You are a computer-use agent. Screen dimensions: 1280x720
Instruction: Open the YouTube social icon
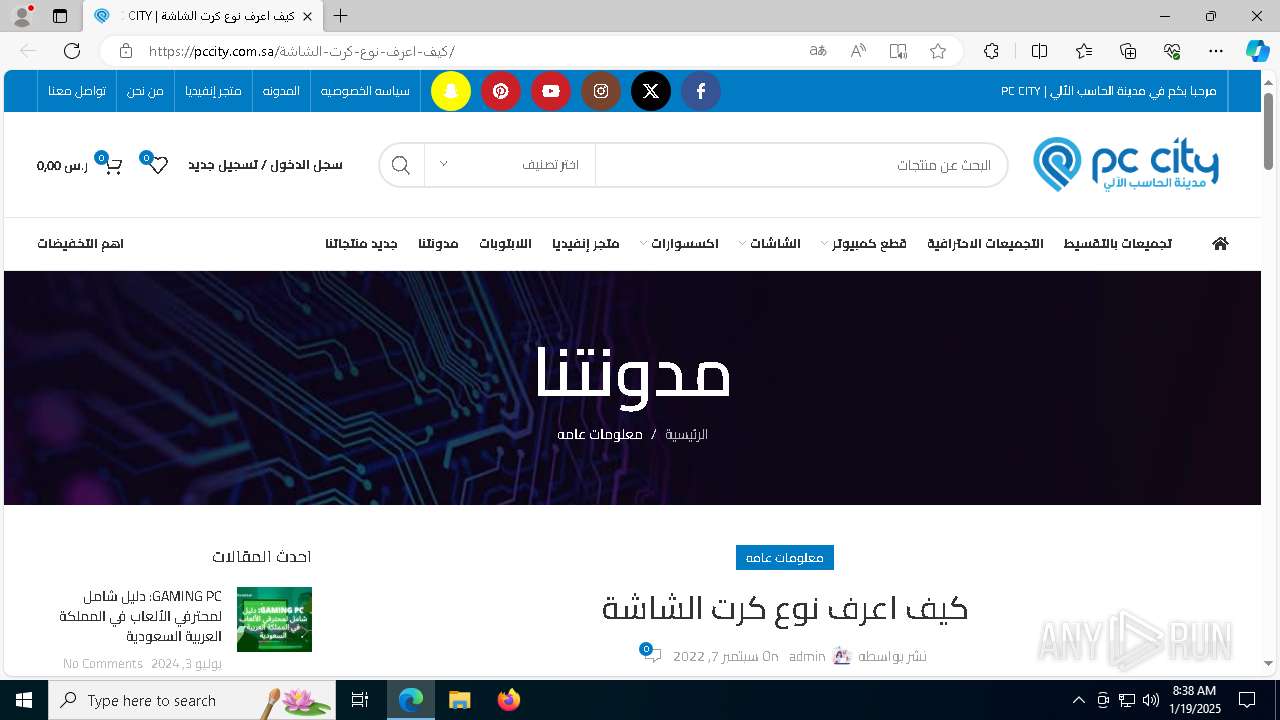point(551,91)
